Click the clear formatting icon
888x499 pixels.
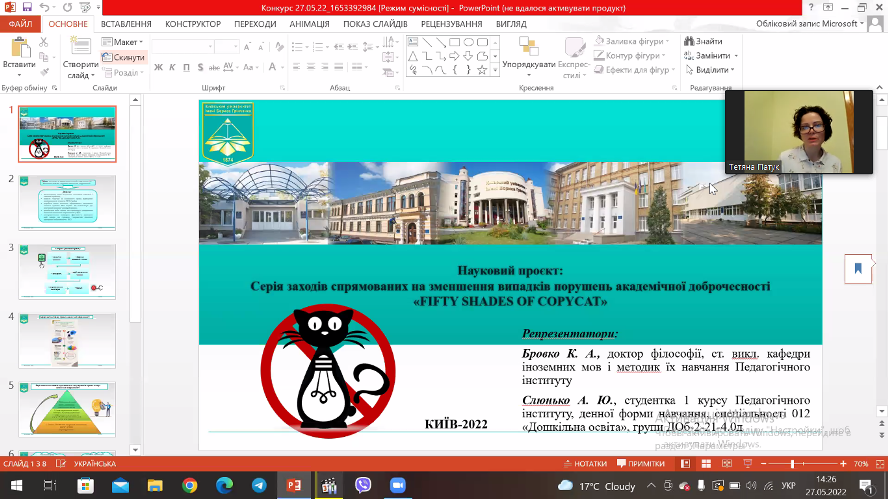tap(279, 46)
